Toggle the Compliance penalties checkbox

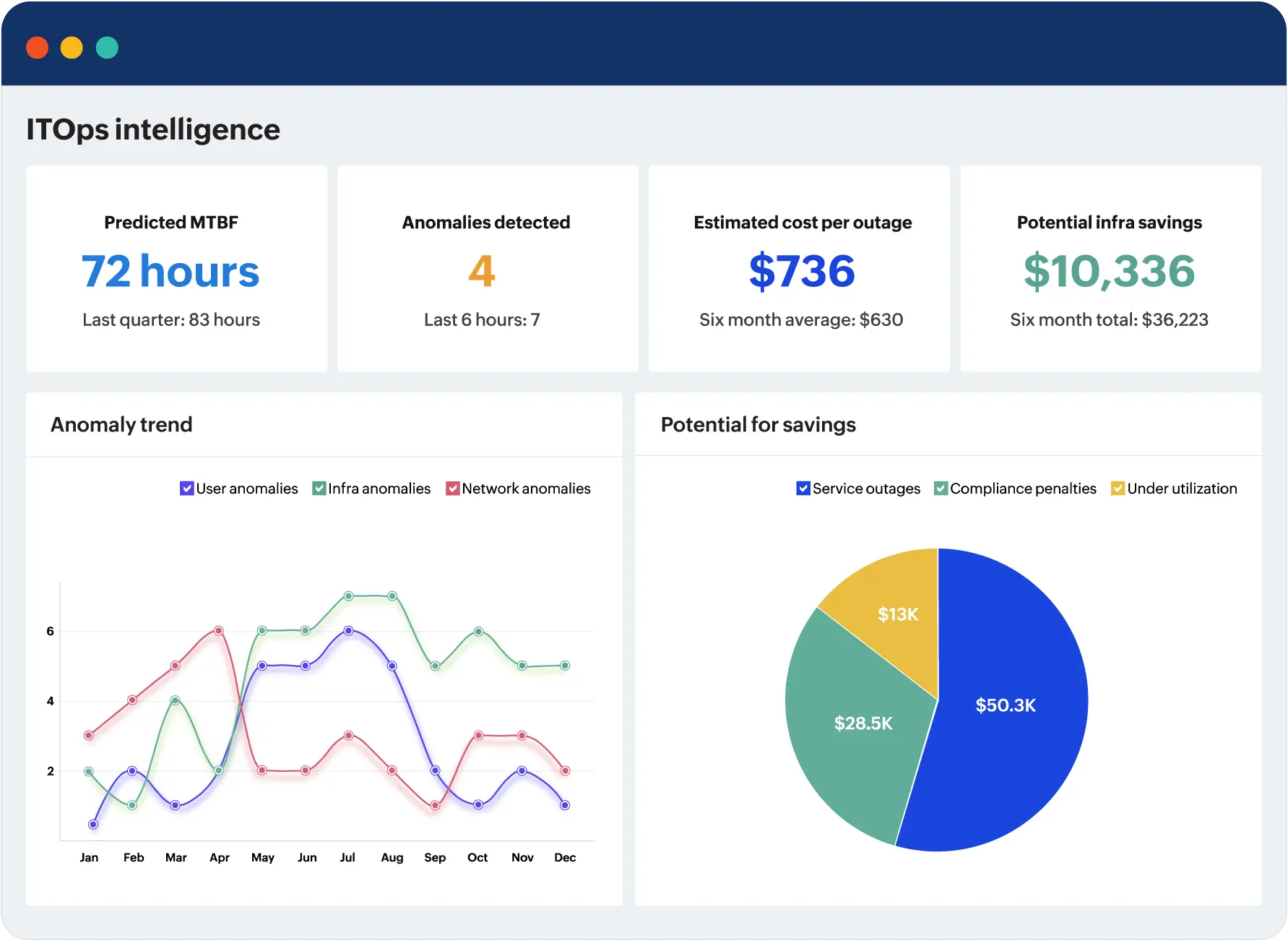pyautogui.click(x=941, y=489)
